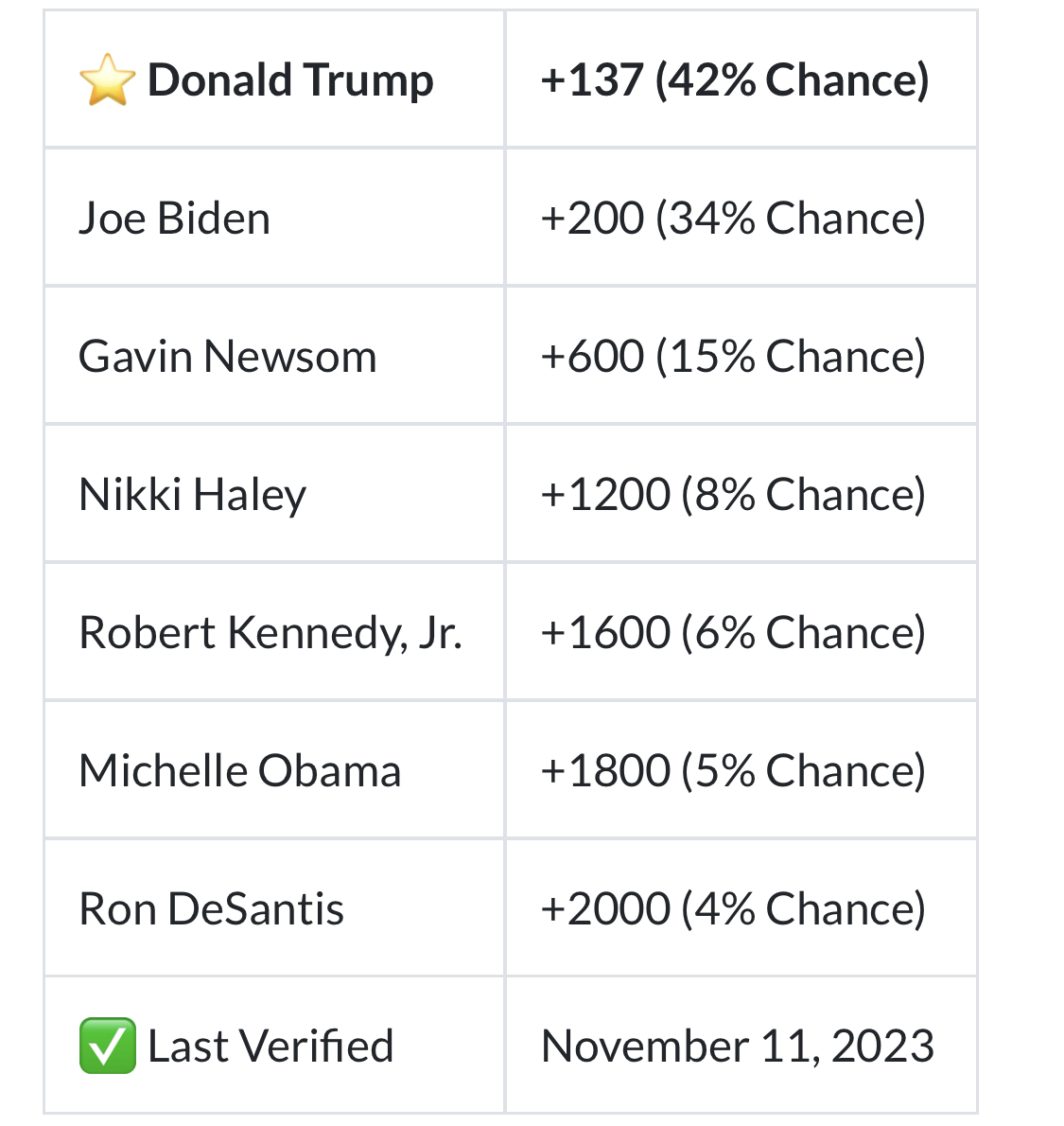This screenshot has width=1064, height=1126.
Task: Click the +2000 (4% Chance) odds
Action: click(x=732, y=909)
